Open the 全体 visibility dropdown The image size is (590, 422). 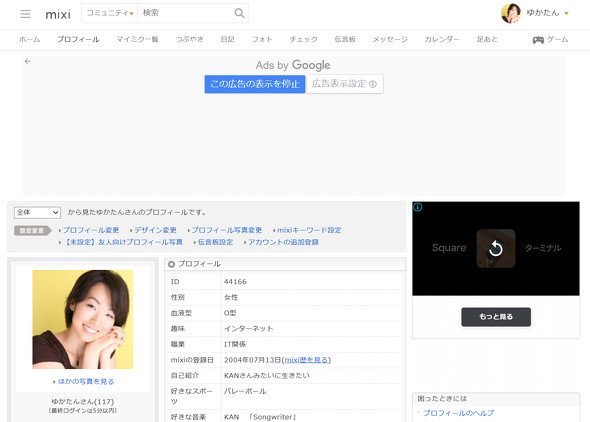(37, 213)
